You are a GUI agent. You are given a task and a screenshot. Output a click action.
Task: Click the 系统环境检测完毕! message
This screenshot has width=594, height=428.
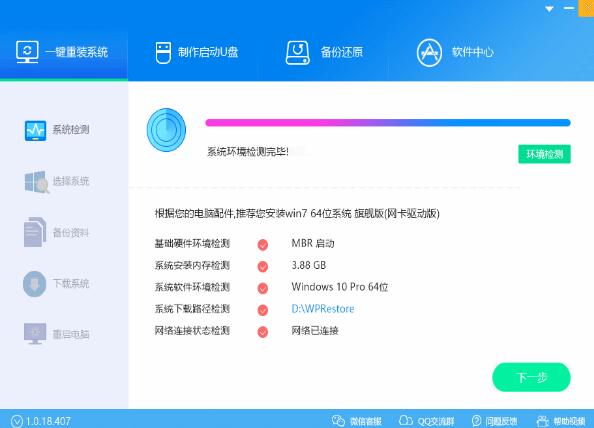(x=248, y=152)
